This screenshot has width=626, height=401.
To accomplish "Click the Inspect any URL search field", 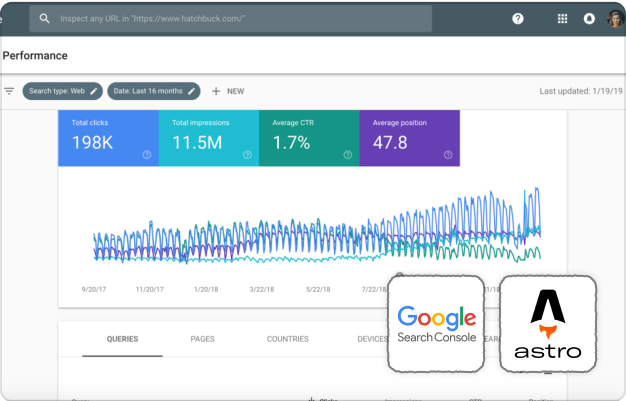I will click(x=230, y=18).
